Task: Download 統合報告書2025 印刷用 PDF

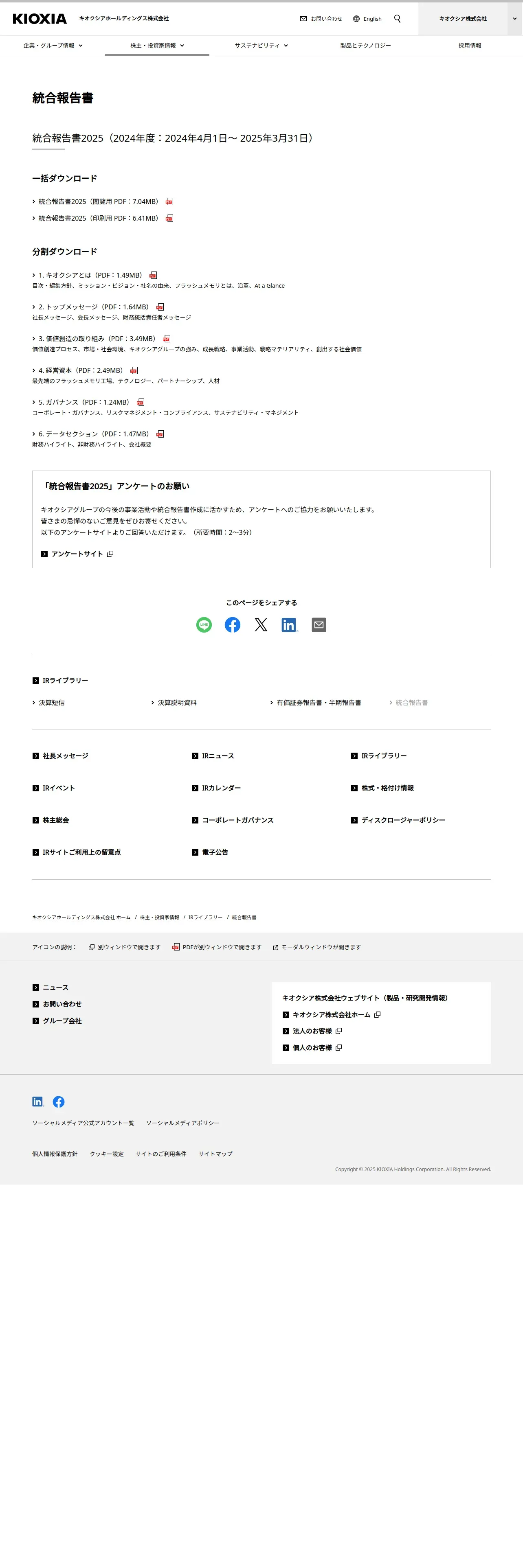Action: click(98, 218)
